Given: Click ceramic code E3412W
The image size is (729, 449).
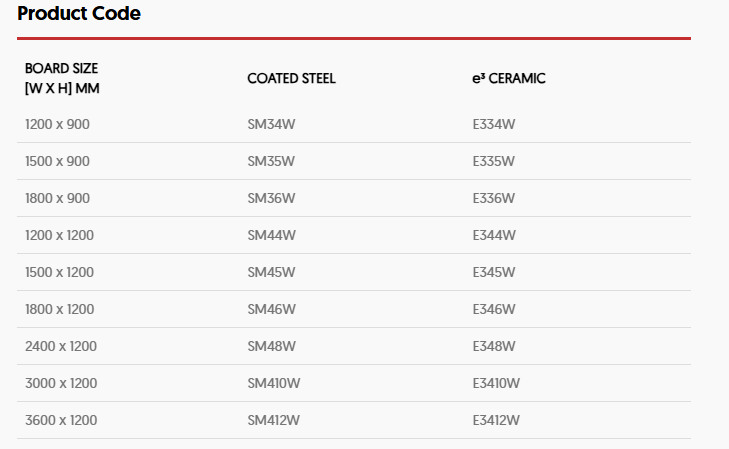Looking at the screenshot, I should pos(496,420).
